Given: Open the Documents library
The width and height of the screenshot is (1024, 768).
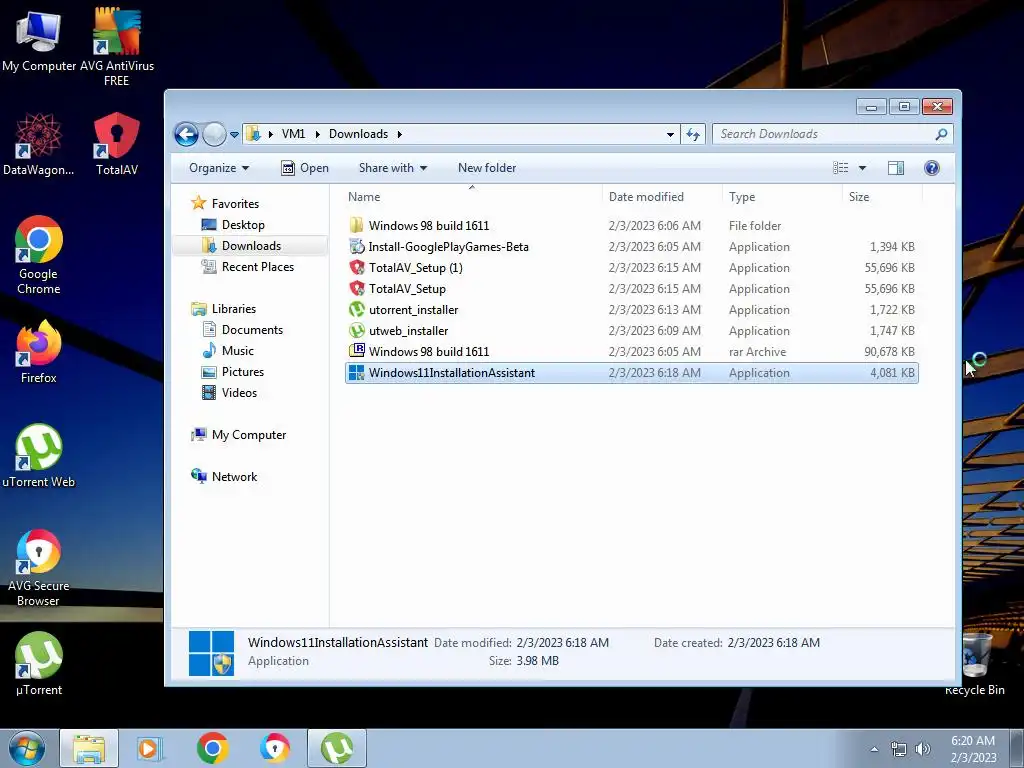Looking at the screenshot, I should click(x=242, y=330).
